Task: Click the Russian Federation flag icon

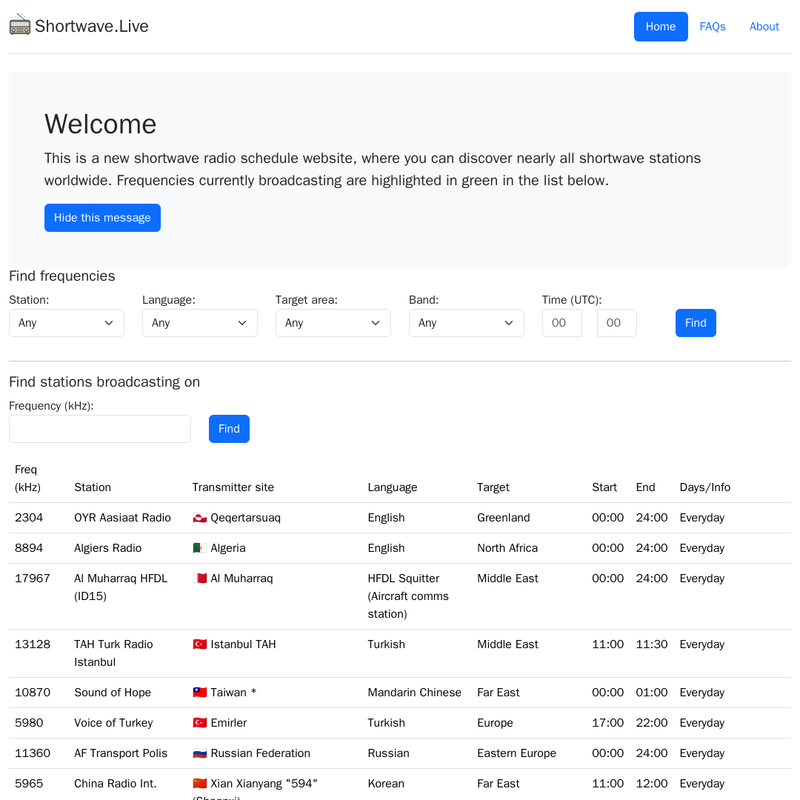Action: coord(200,753)
